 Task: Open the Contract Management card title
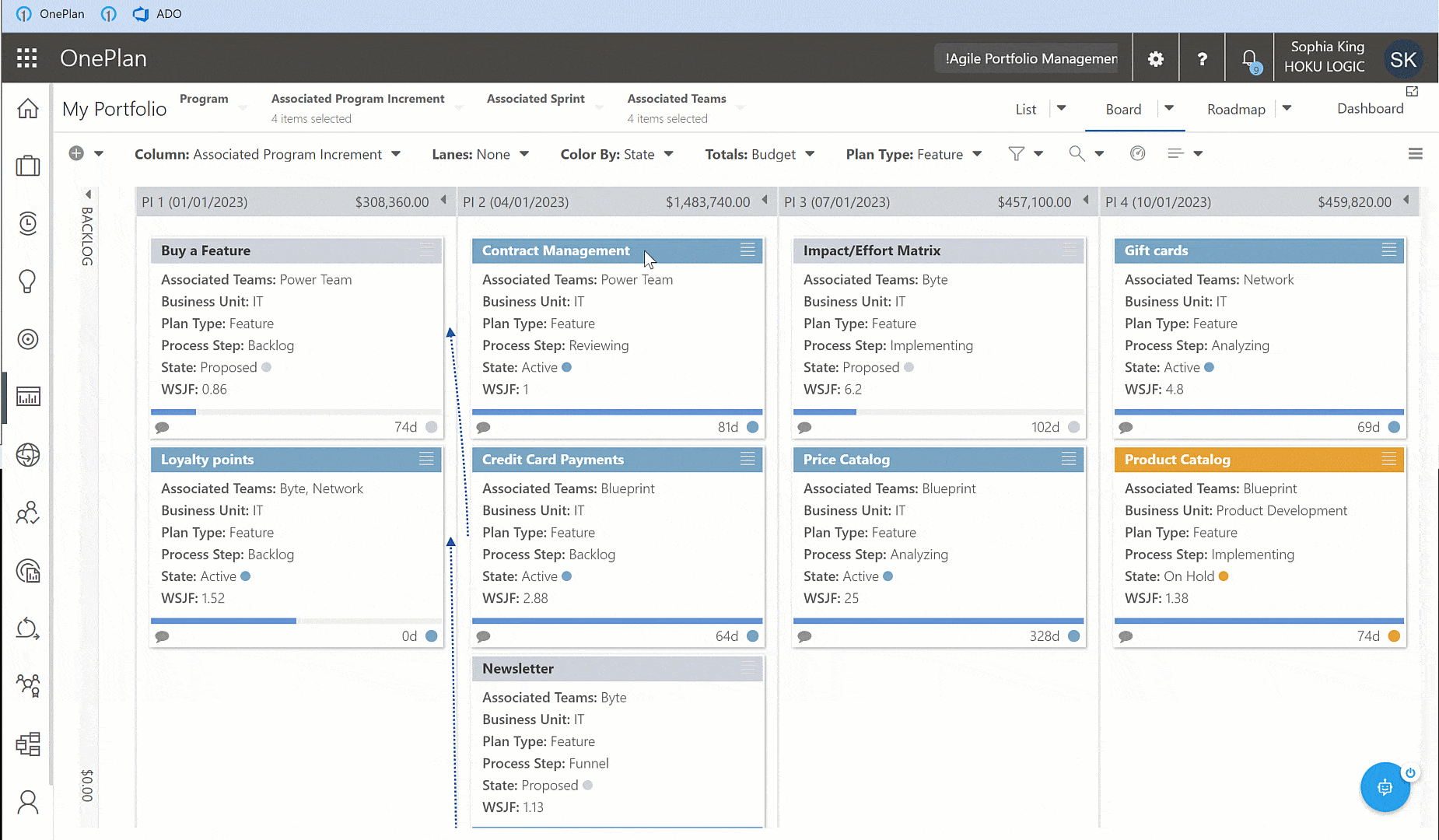point(555,250)
